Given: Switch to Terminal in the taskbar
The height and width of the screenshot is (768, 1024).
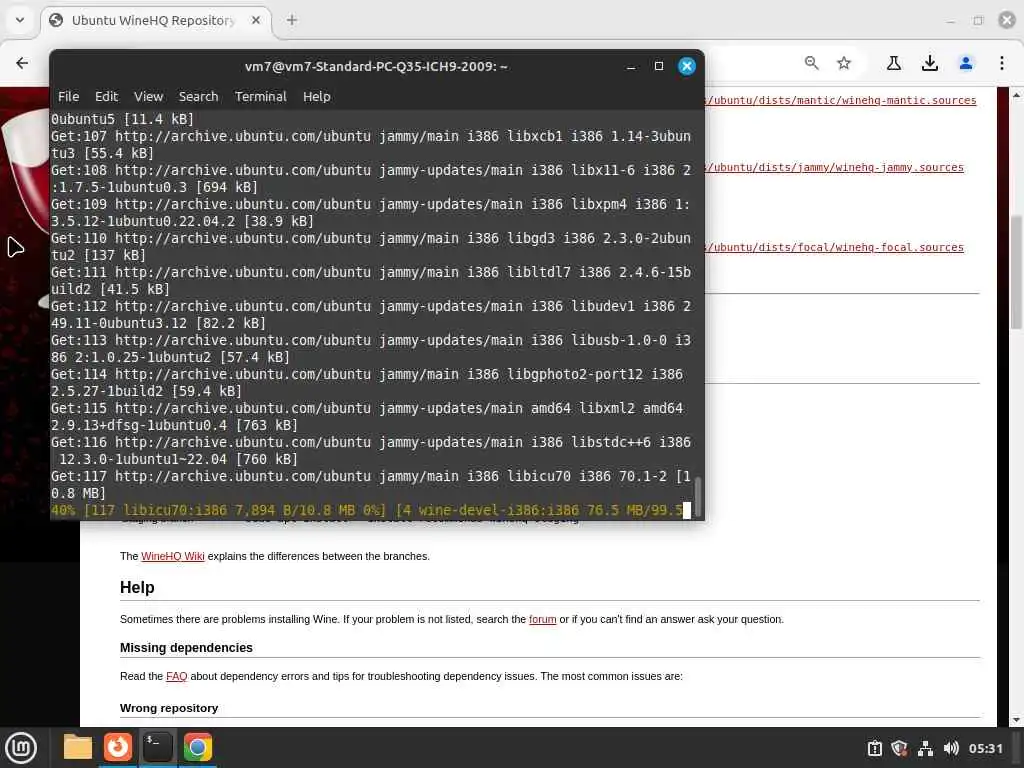Looking at the screenshot, I should [x=157, y=747].
